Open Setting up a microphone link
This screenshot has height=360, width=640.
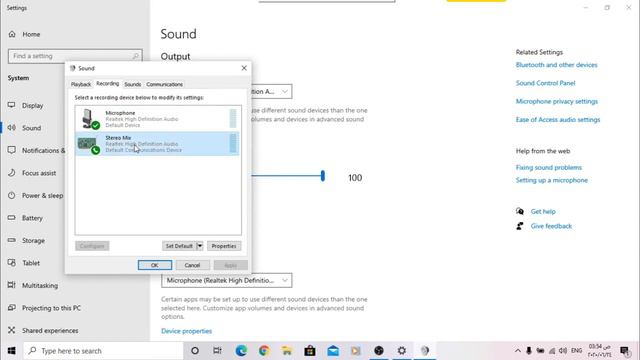click(551, 180)
